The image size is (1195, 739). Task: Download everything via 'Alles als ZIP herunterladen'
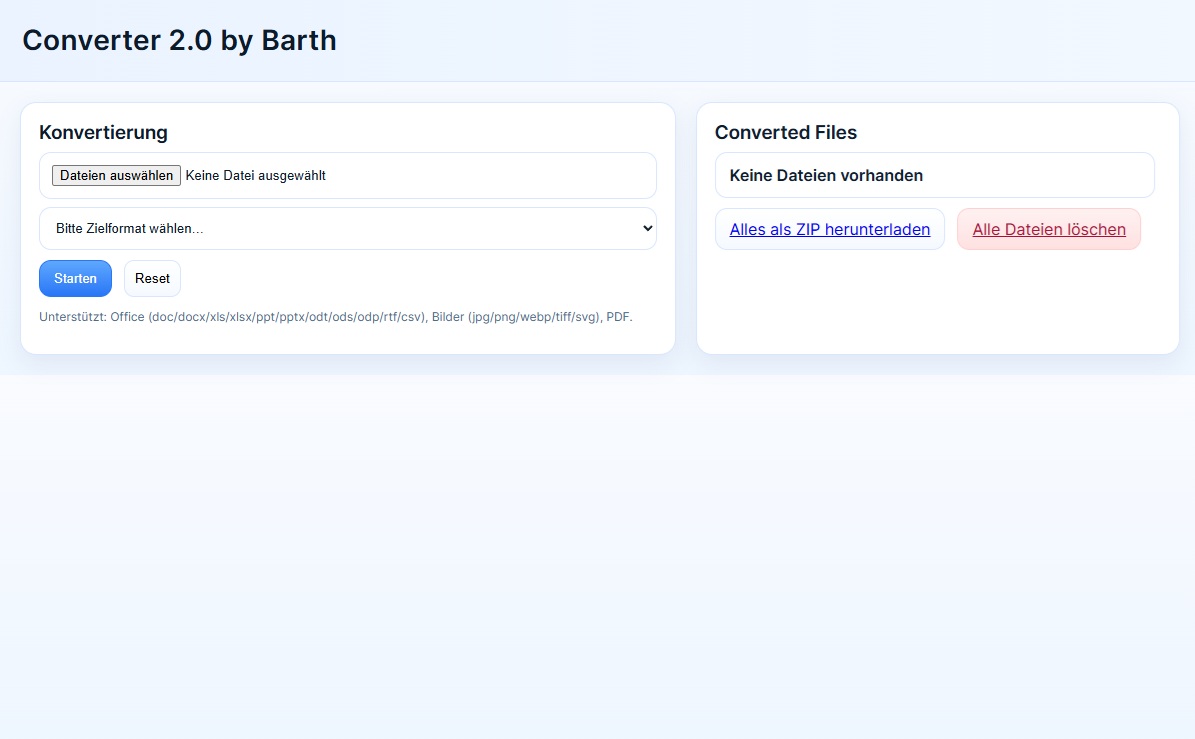[x=829, y=229]
